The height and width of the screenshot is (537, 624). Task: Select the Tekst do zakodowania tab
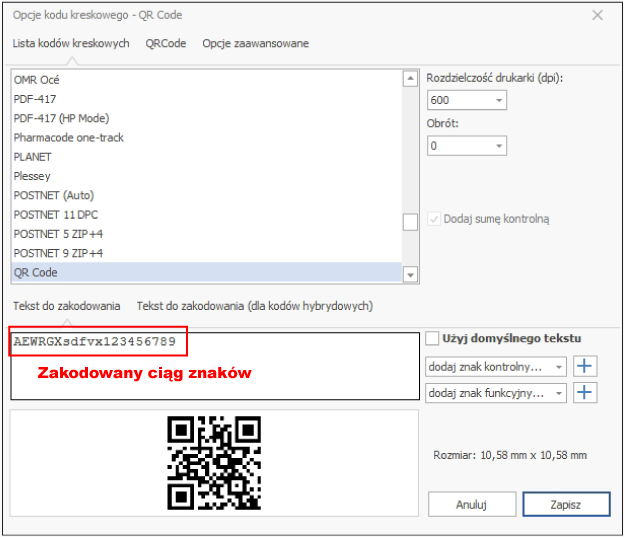(66, 306)
